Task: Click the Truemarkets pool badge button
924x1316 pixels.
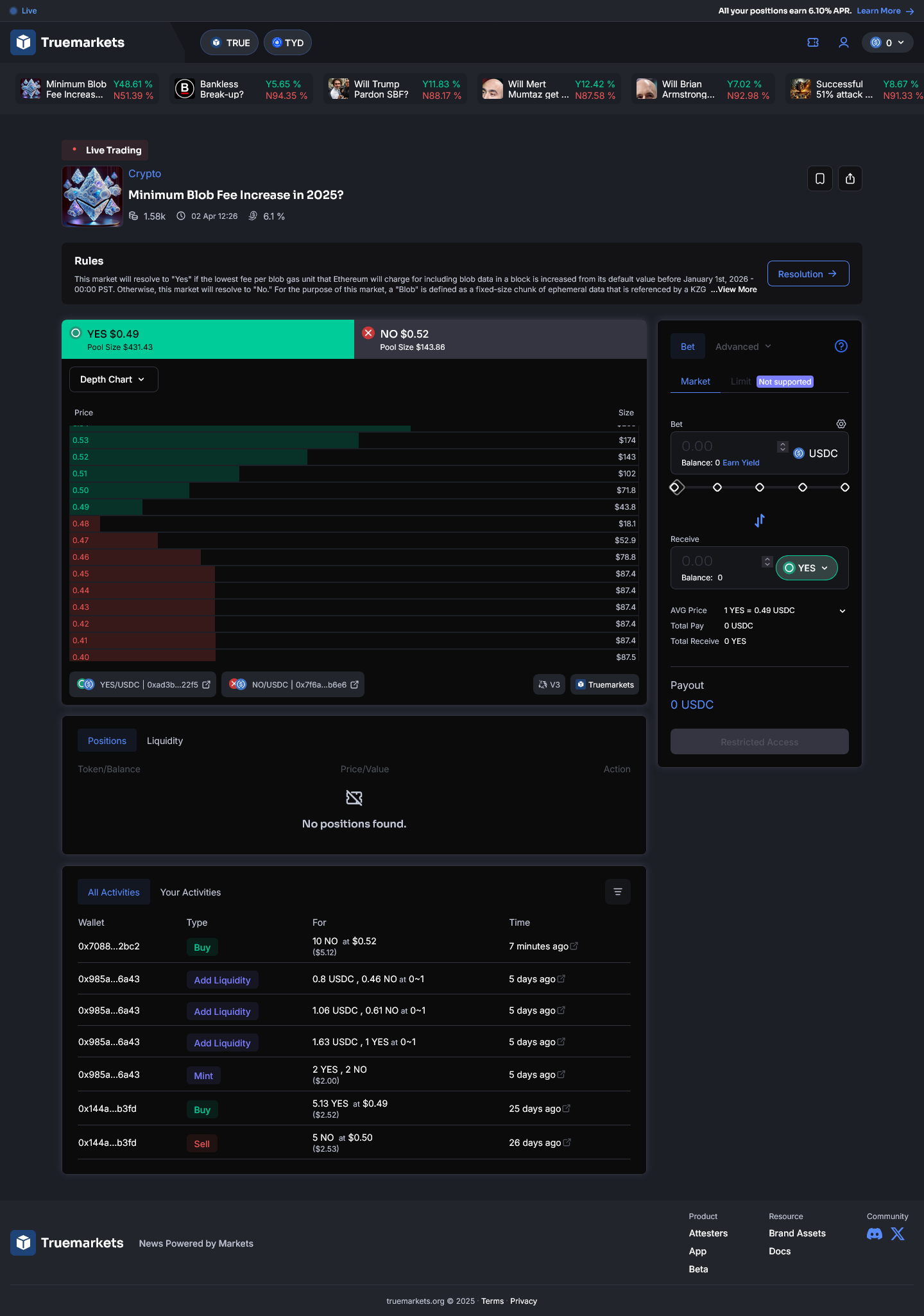Action: (x=604, y=685)
